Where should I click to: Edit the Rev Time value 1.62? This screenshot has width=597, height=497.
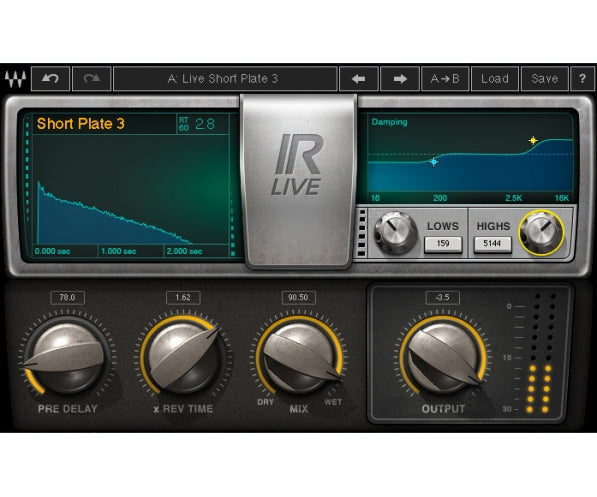point(183,297)
